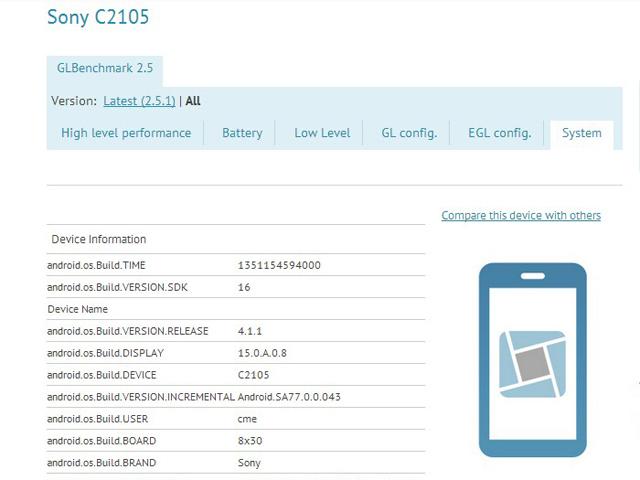Choose the All versions option
The height and width of the screenshot is (480, 640).
(x=193, y=101)
